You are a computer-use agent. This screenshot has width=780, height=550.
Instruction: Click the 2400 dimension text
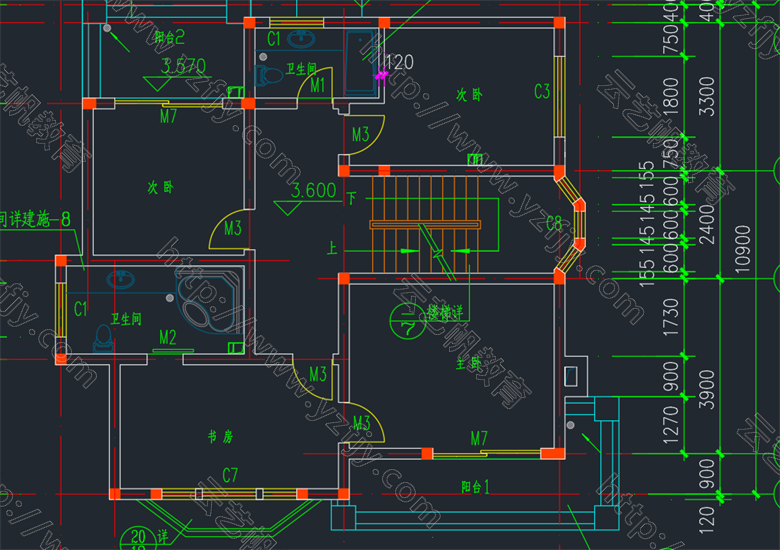tap(706, 225)
